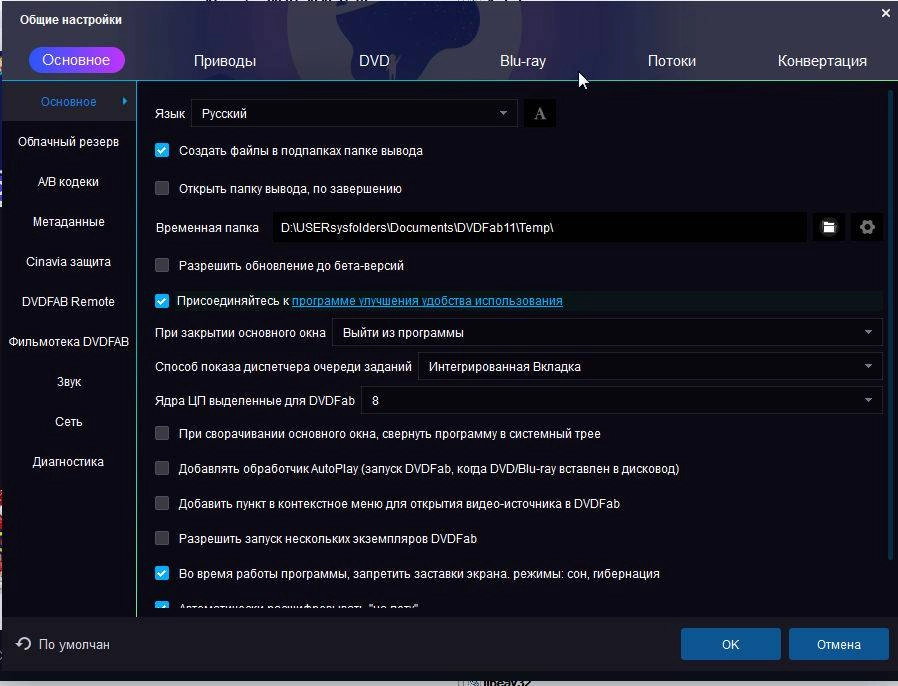Click the vertical scrollbar of settings panel

(890, 325)
